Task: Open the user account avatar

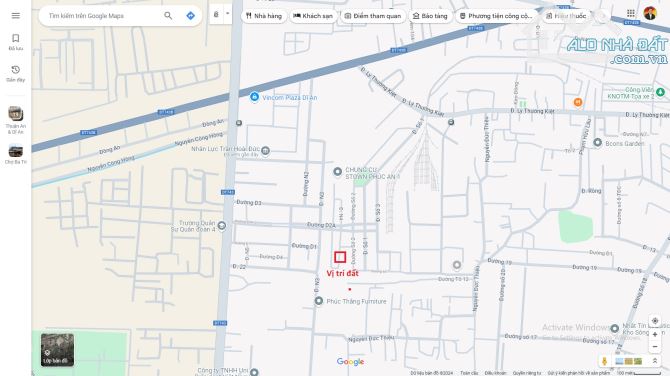Action: (650, 13)
